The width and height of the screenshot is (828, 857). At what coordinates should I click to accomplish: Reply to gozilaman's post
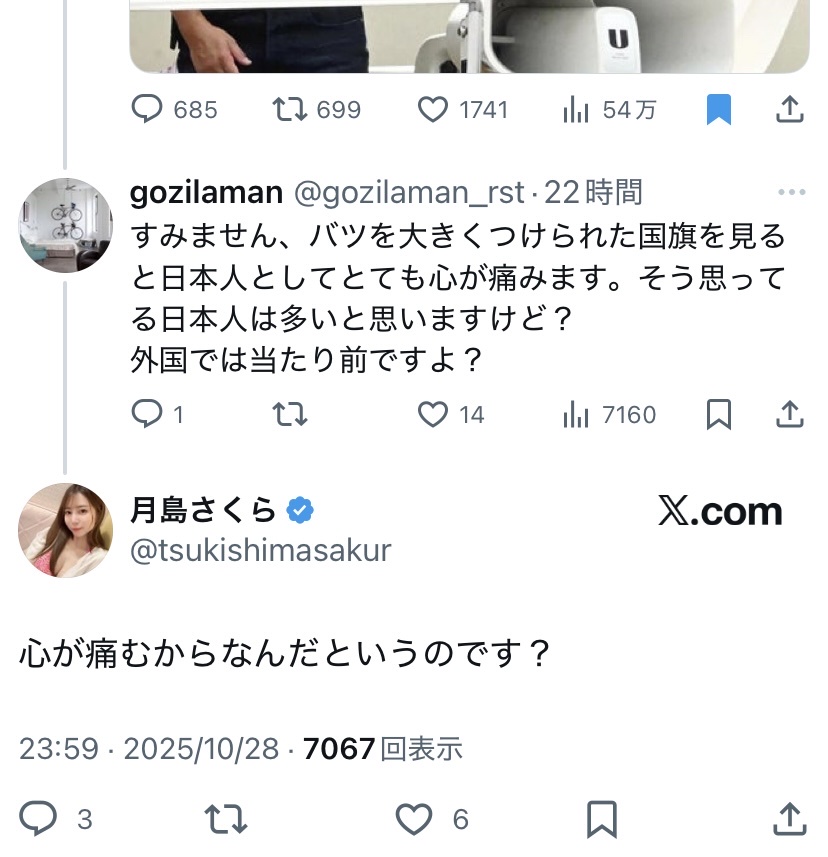[147, 414]
